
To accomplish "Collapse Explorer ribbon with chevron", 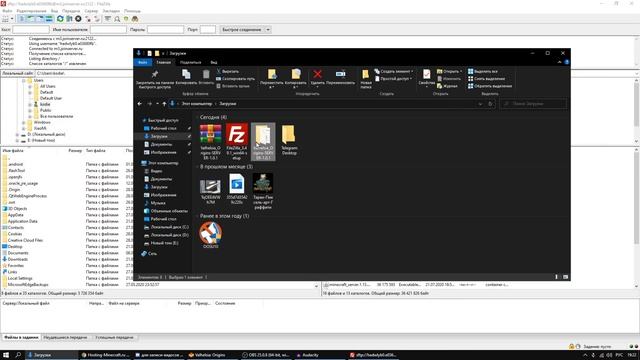I will [559, 62].
